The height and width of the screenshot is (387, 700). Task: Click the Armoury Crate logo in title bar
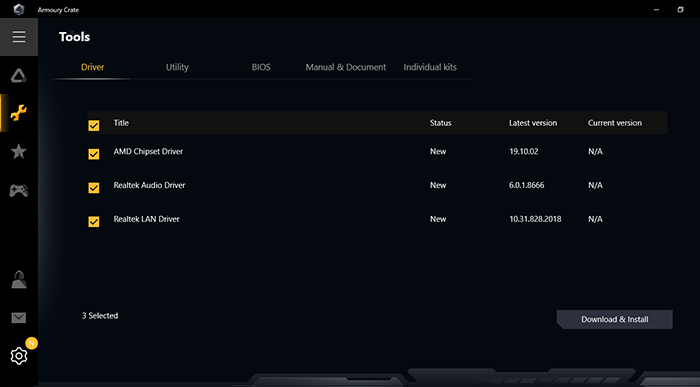click(19, 9)
